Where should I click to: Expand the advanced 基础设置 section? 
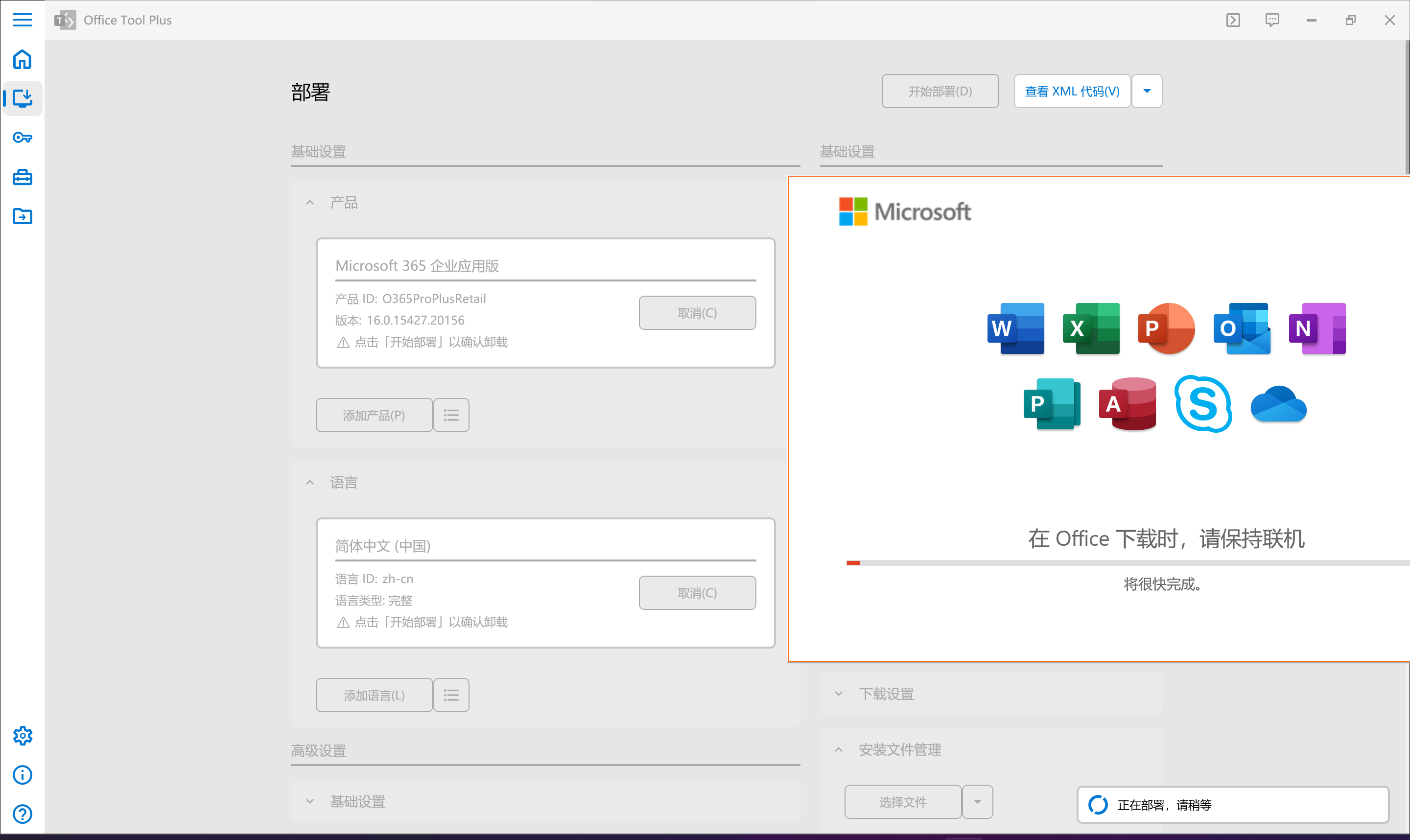tap(309, 801)
